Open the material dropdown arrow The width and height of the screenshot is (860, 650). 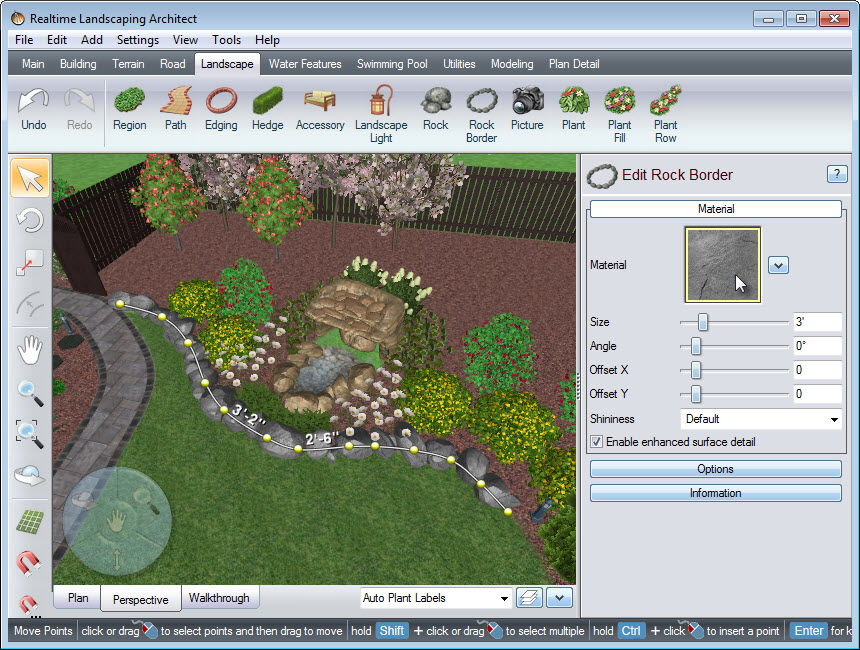pos(778,265)
